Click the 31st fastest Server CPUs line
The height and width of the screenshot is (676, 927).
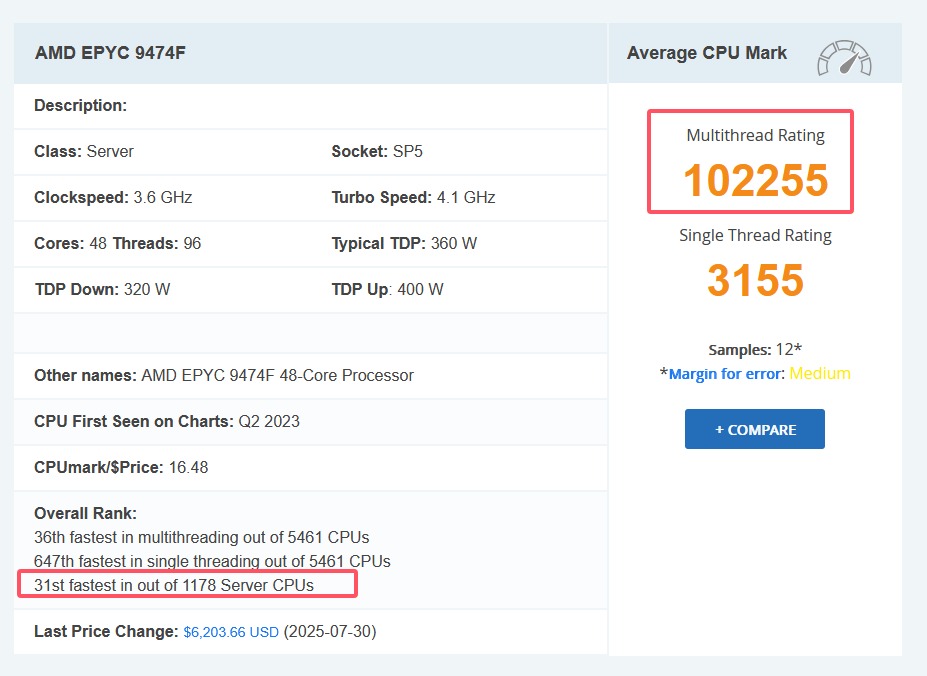click(174, 585)
